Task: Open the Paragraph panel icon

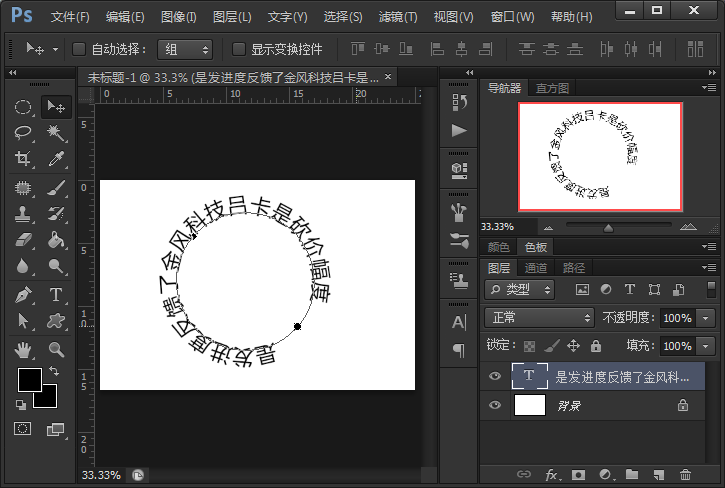Action: pyautogui.click(x=459, y=350)
